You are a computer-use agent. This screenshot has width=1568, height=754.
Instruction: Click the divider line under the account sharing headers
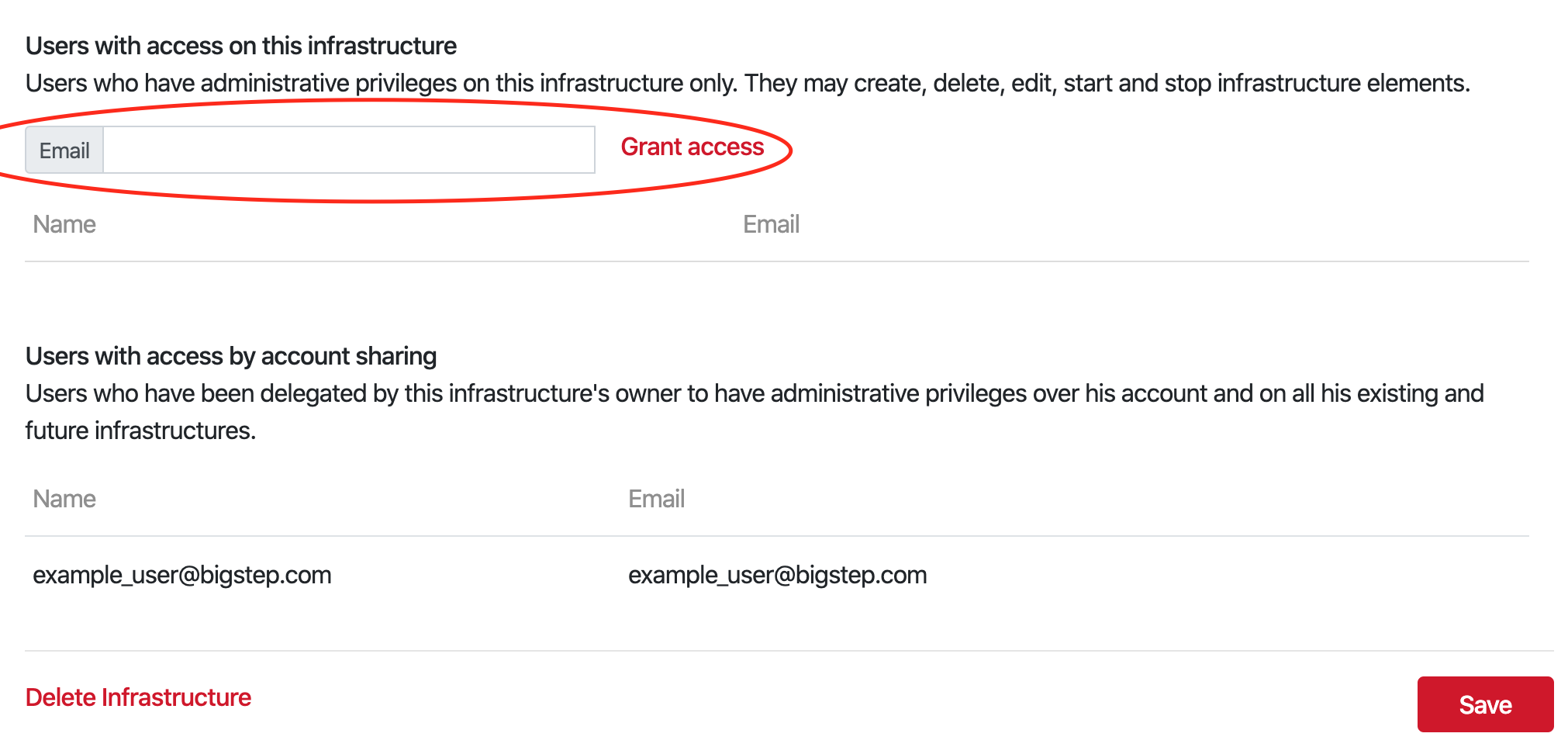777,536
